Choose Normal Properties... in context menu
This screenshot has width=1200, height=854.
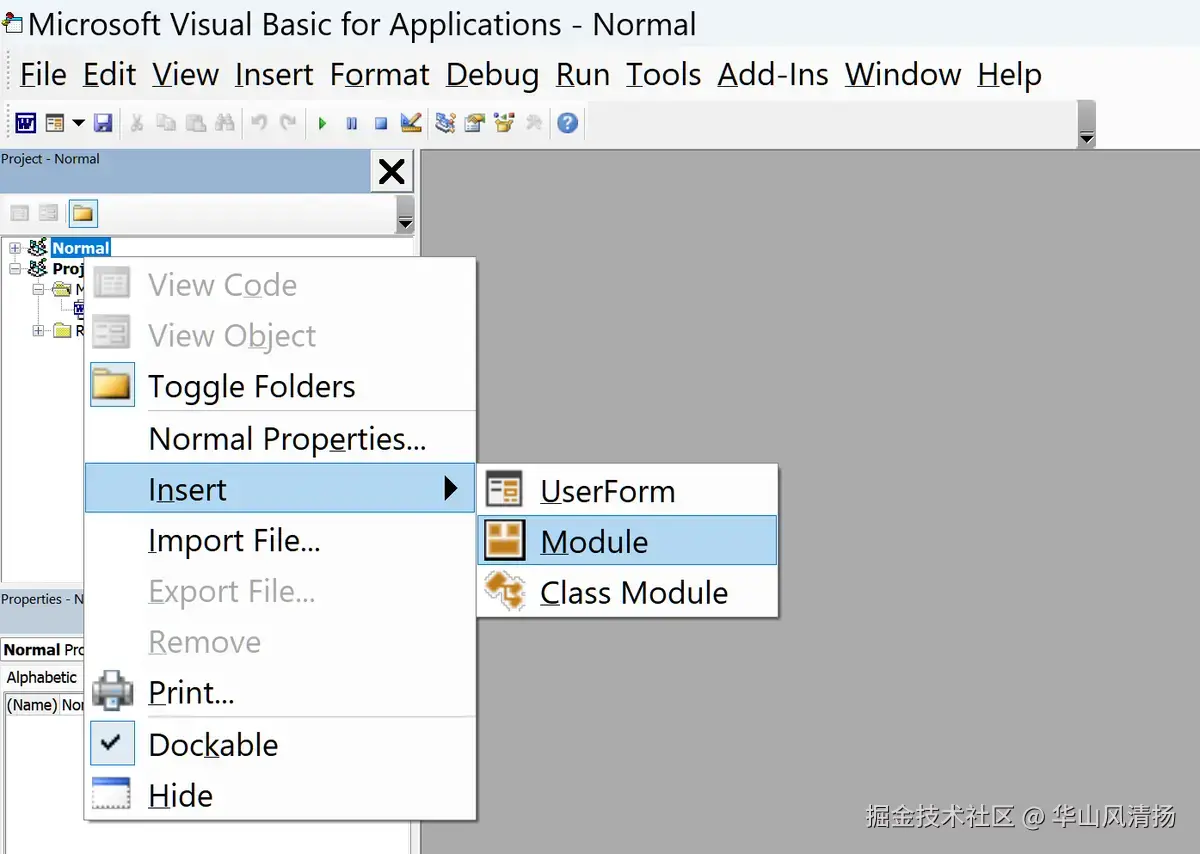(280, 438)
